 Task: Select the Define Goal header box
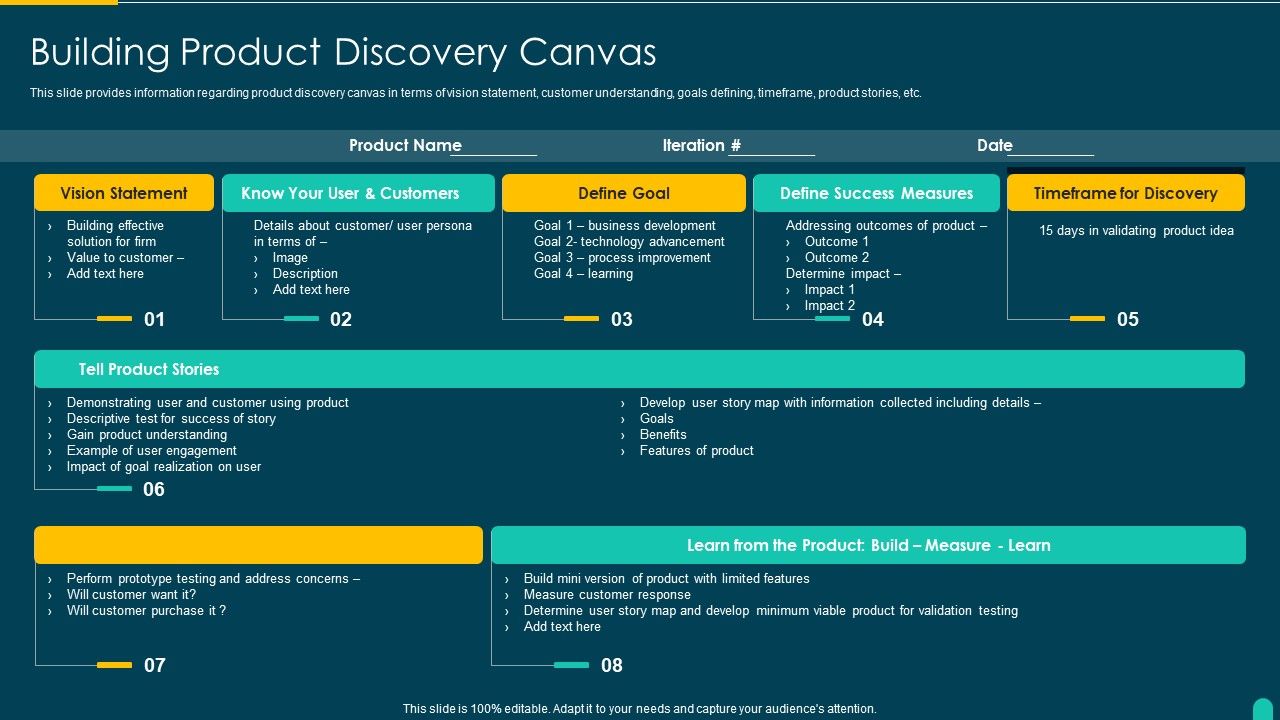[624, 193]
